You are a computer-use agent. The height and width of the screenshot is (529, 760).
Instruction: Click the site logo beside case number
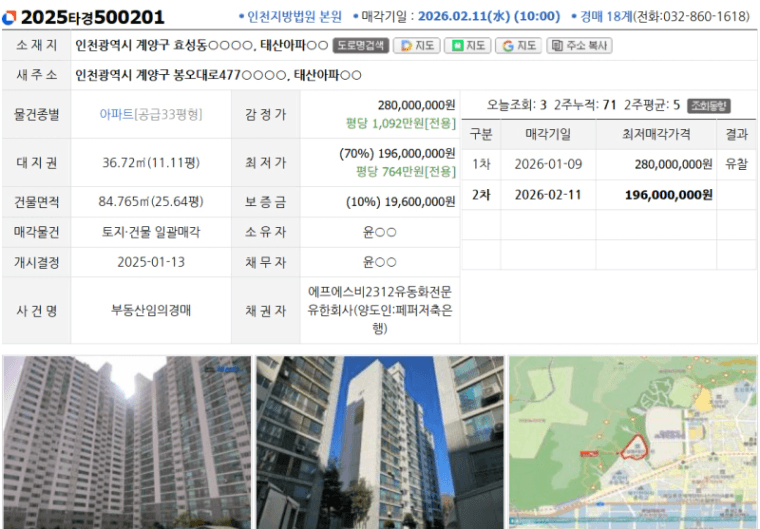(x=10, y=17)
